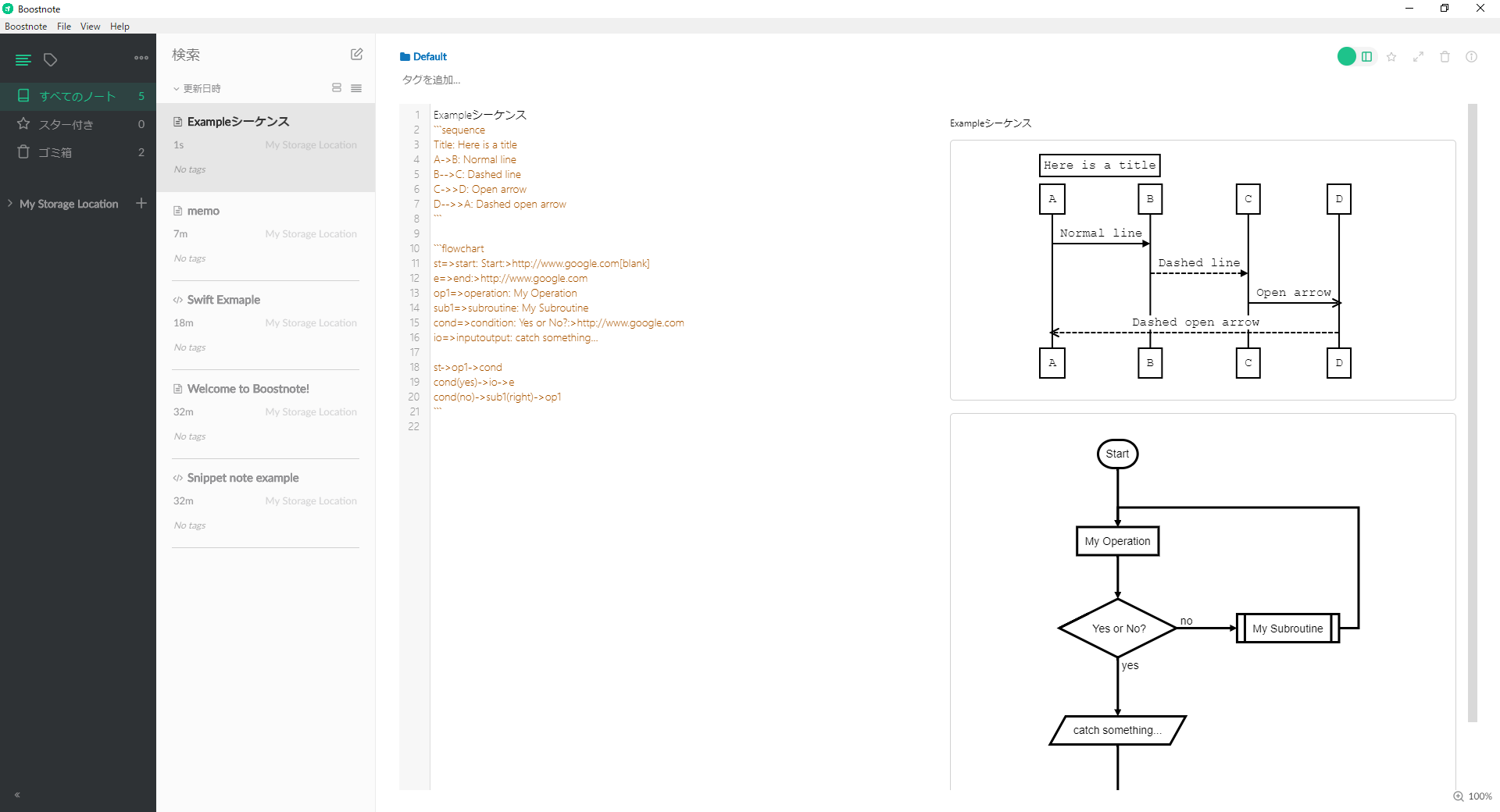
Task: Open the Snippet note example
Action: 266,504
